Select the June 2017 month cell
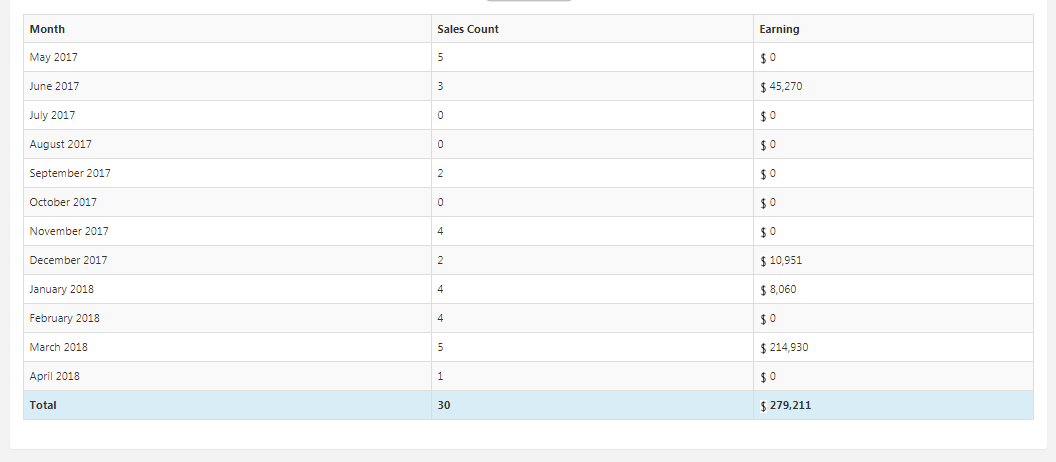 pyautogui.click(x=54, y=86)
